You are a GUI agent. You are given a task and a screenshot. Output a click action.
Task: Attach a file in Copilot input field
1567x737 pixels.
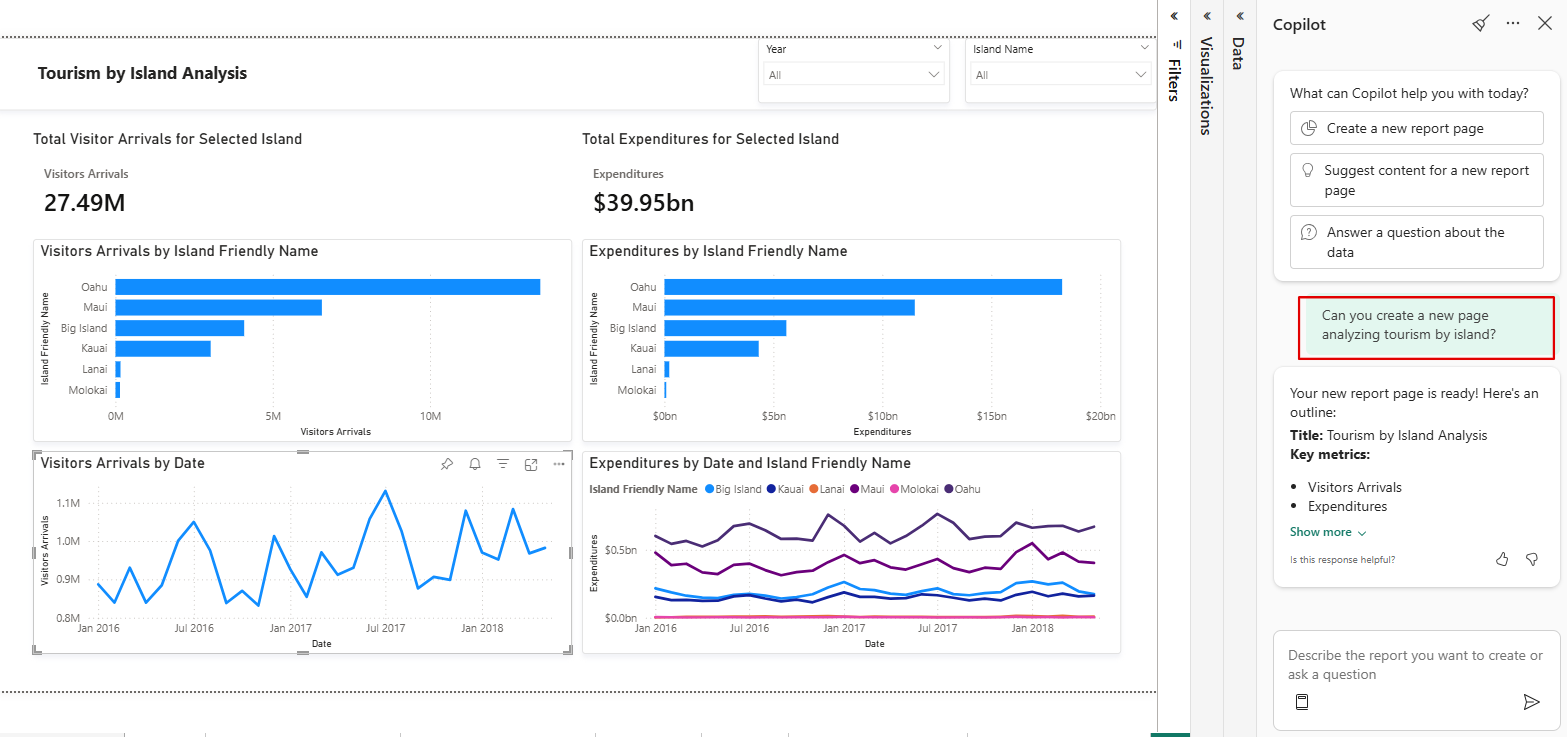pyautogui.click(x=1301, y=702)
